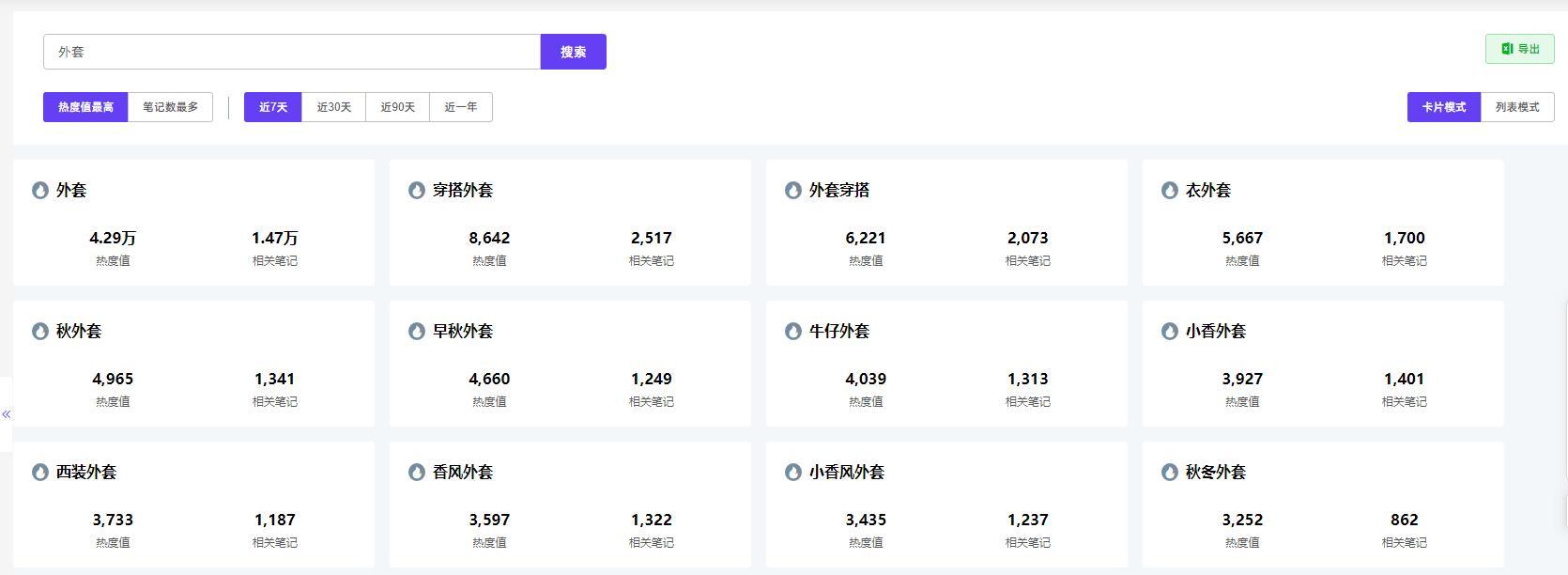
Task: Click the flame icon beside 衣外套
Action: [x=1170, y=190]
